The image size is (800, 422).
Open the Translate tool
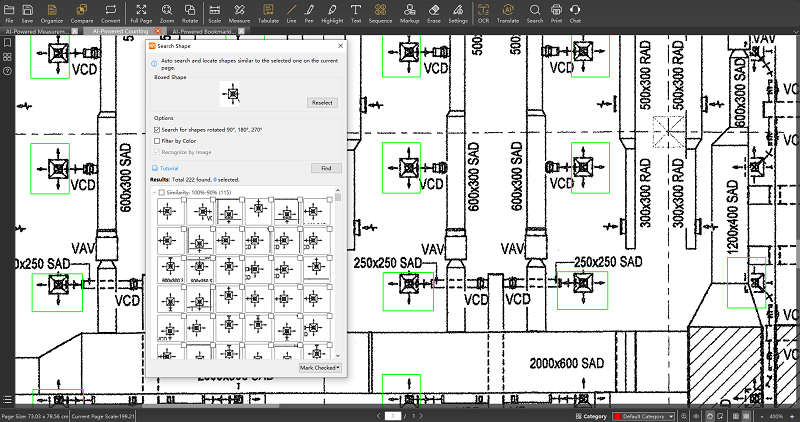click(508, 12)
